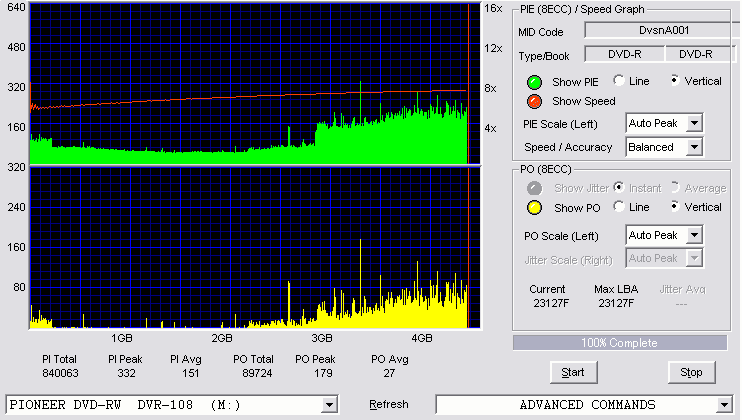The height and width of the screenshot is (420, 742).
Task: Click the MID Code field DvsnA001
Action: [662, 30]
